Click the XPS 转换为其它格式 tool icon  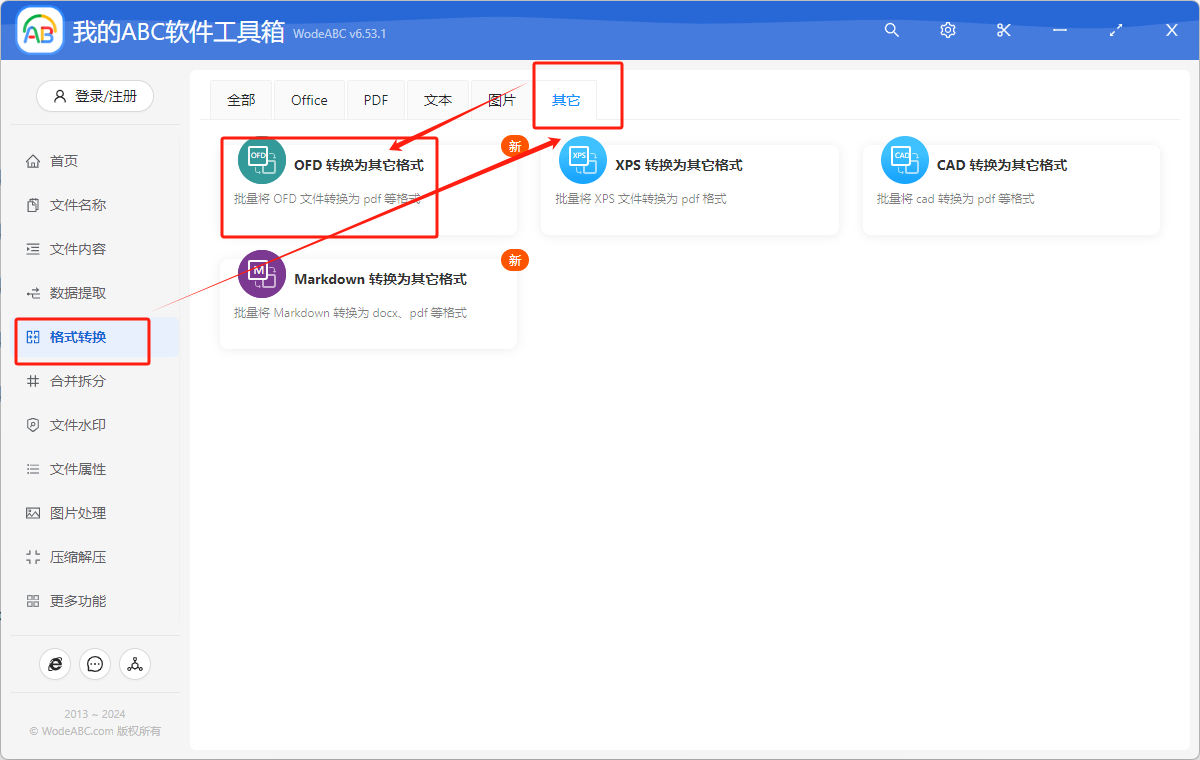(583, 159)
